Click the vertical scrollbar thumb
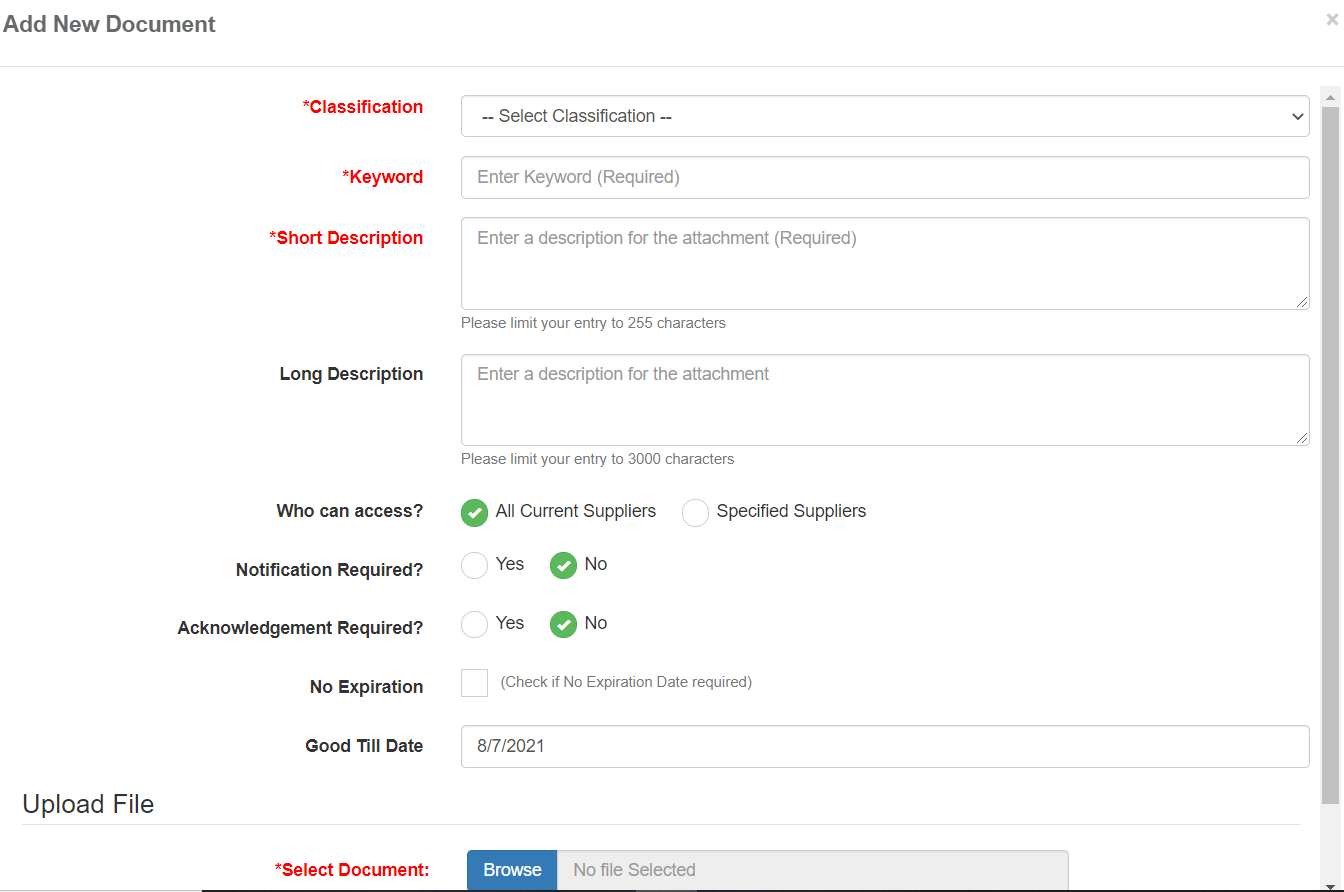This screenshot has width=1344, height=892. [1331, 455]
